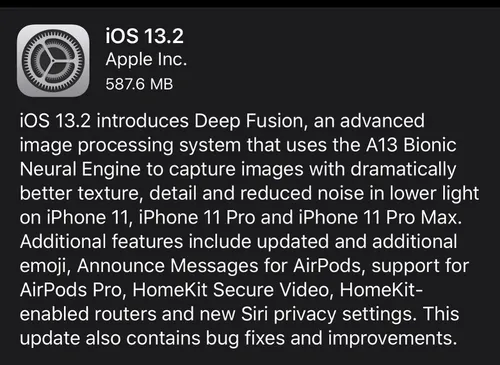Select the iOS 13.2 update title
This screenshot has width=500, height=365.
pos(144,36)
